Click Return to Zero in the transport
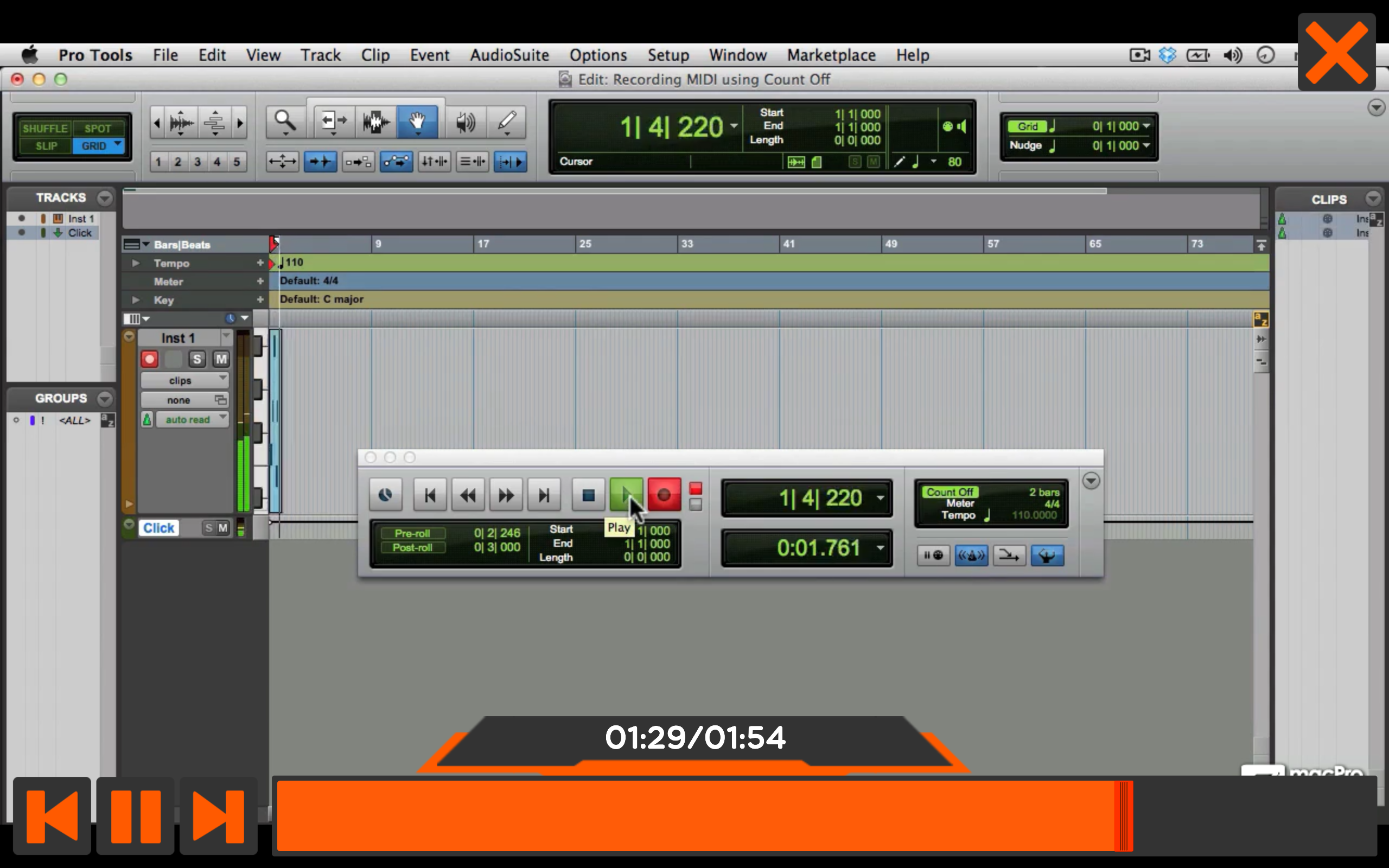1389x868 pixels. [x=429, y=494]
